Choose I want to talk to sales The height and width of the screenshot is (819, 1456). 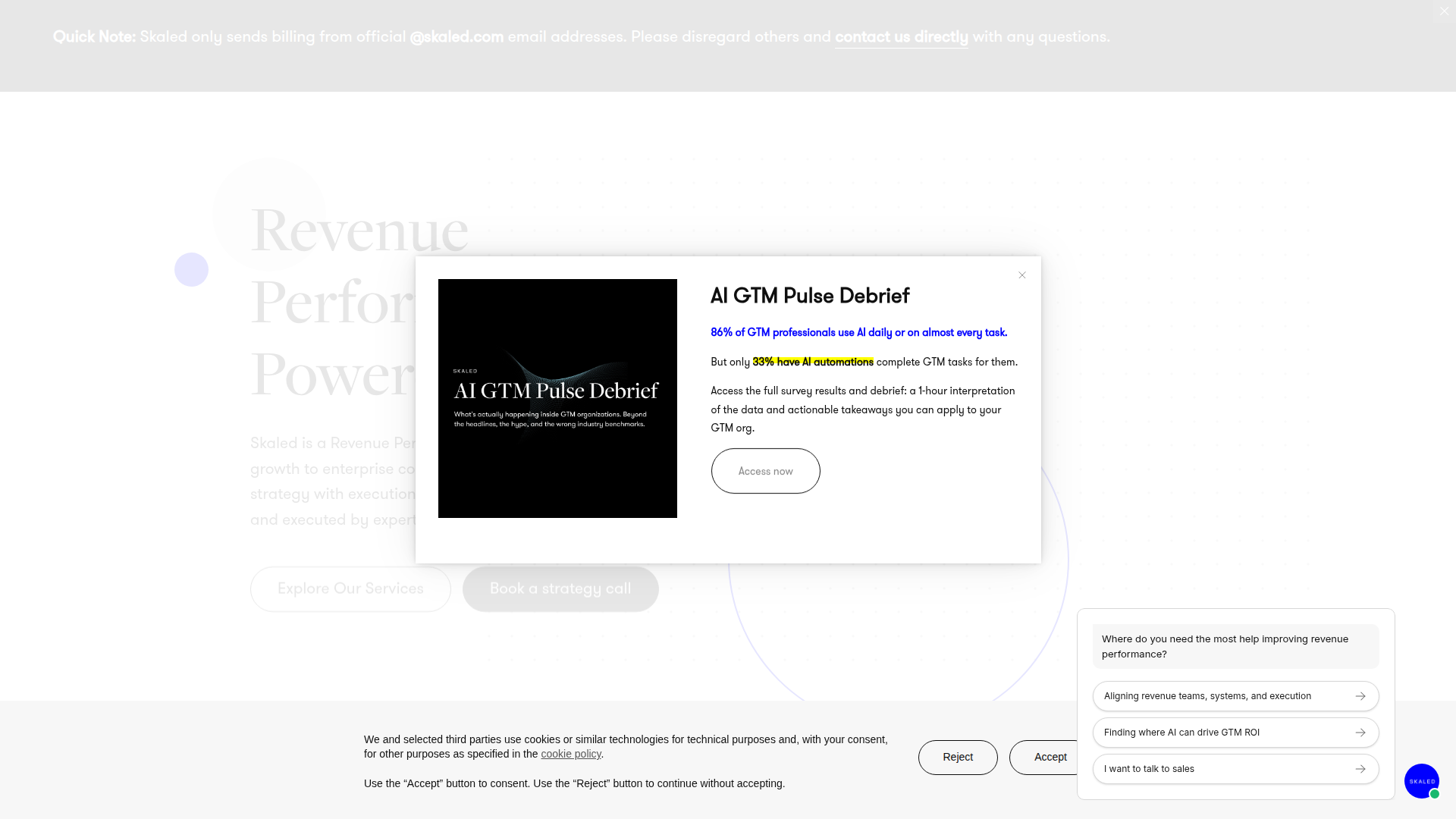[1235, 769]
